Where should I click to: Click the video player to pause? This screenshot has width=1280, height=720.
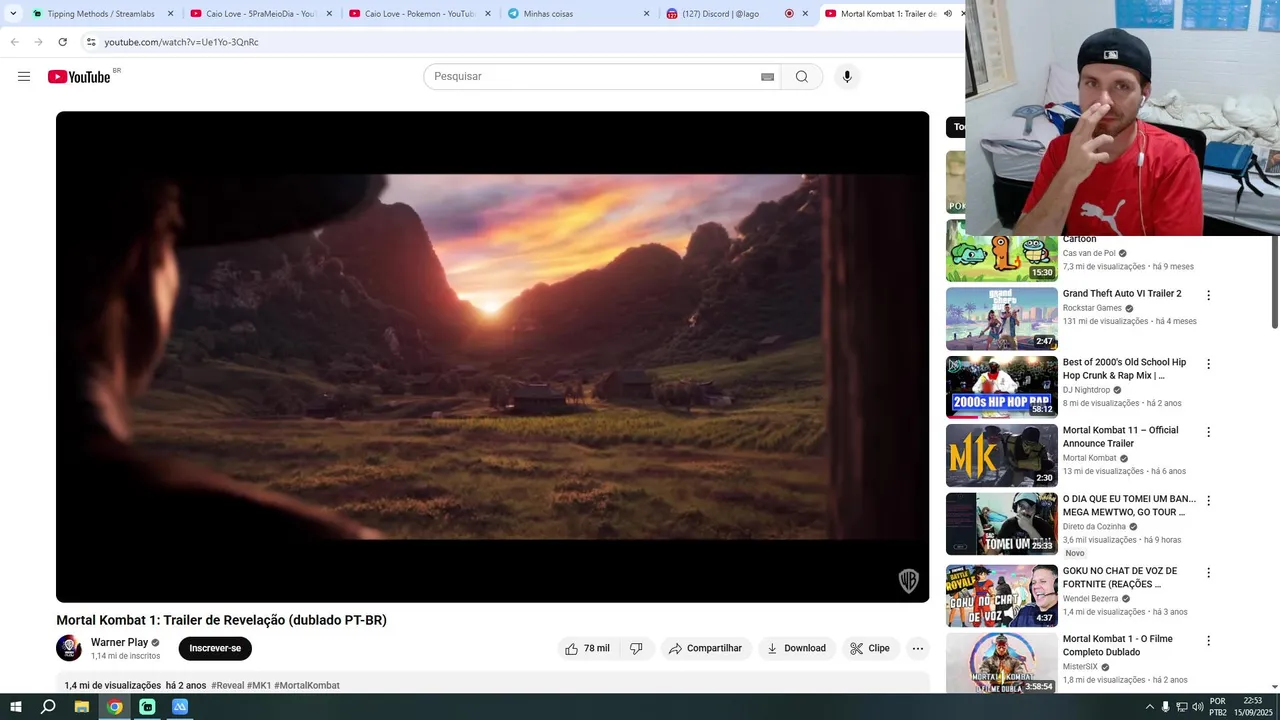[x=492, y=357]
